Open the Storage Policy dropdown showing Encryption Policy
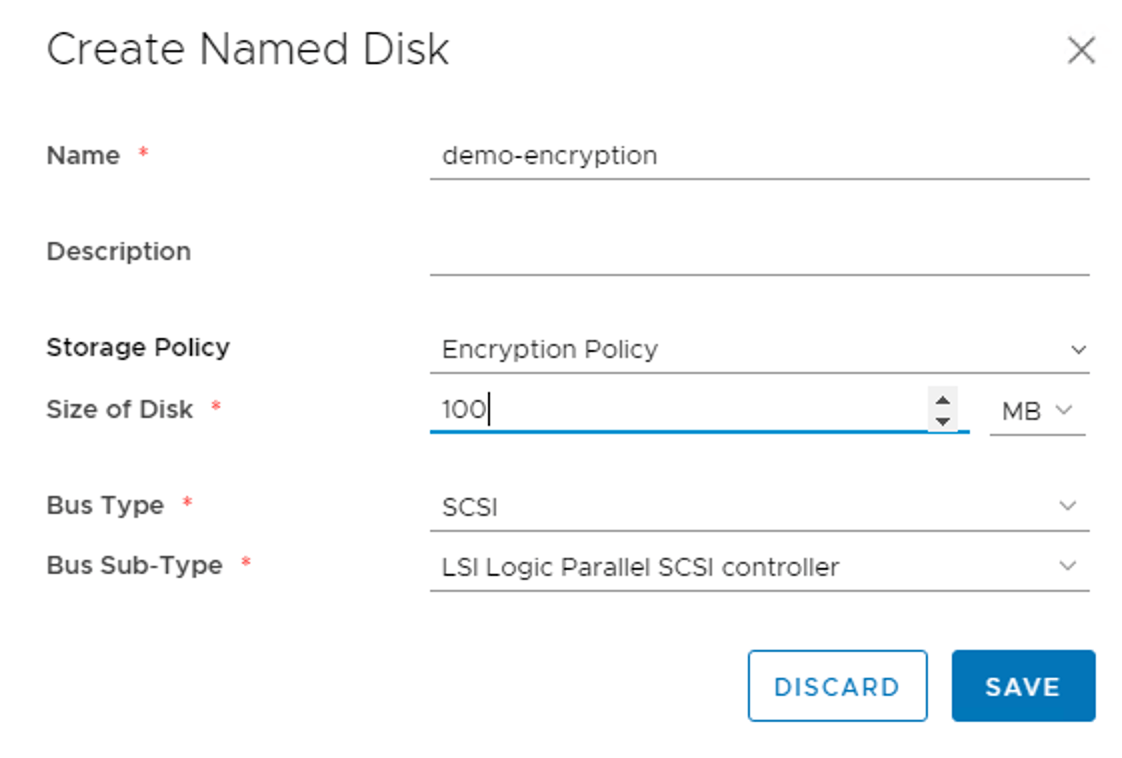The height and width of the screenshot is (758, 1122). pyautogui.click(x=758, y=350)
